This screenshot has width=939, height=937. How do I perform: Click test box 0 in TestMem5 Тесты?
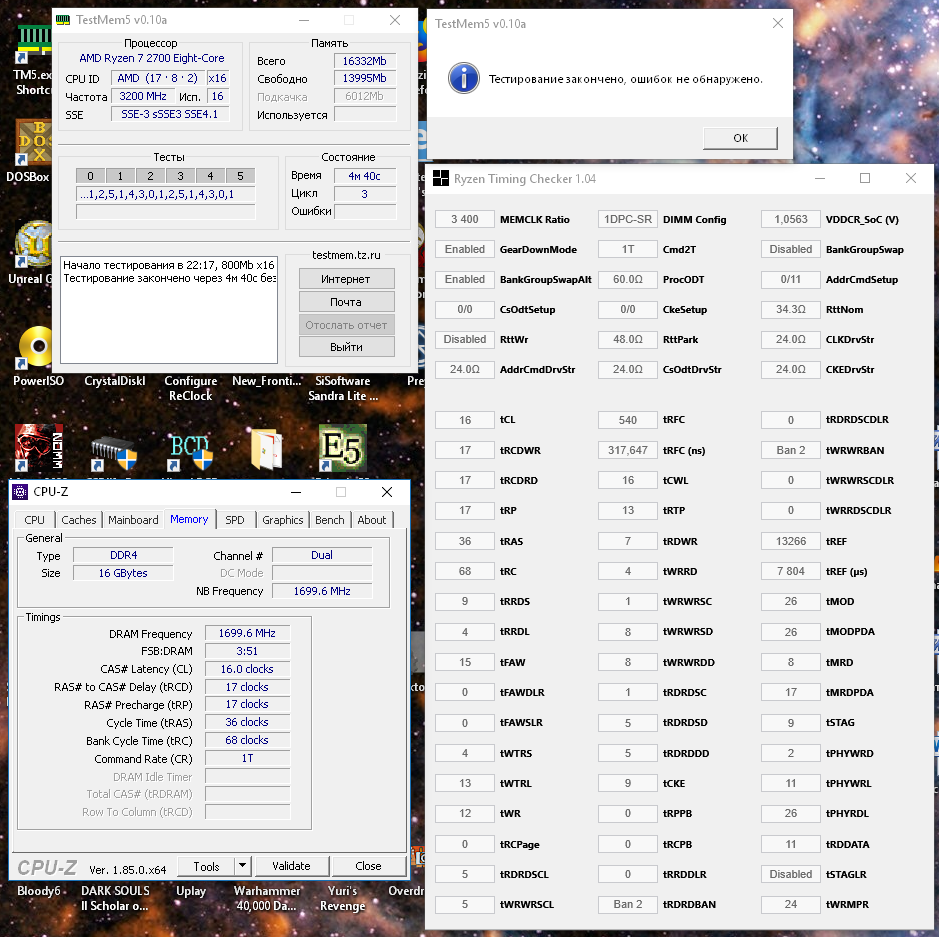90,176
